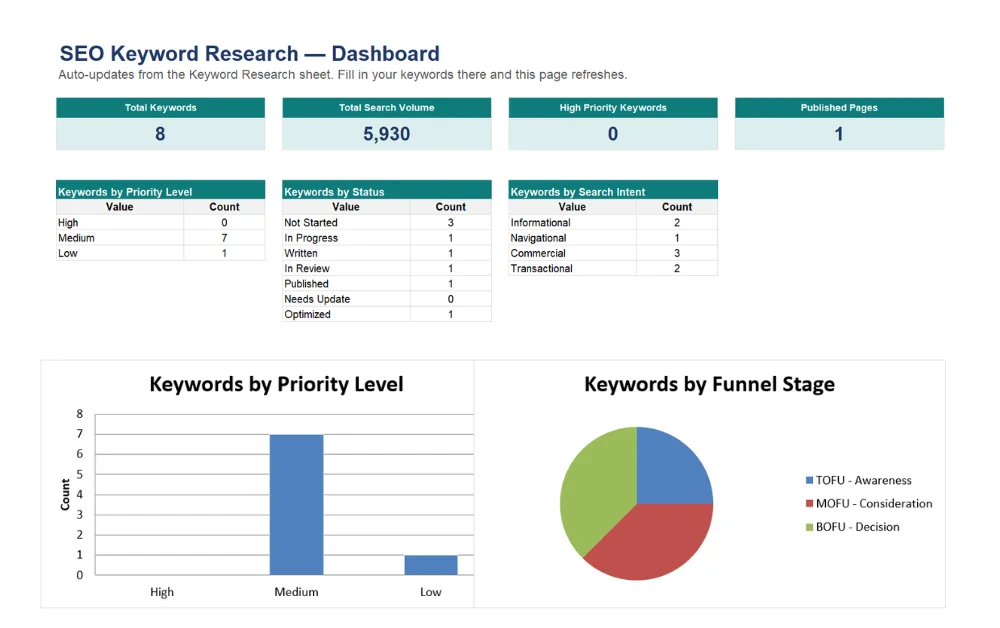This screenshot has height=628, width=1000.
Task: Click the green BOFU legend color marker
Action: pyautogui.click(x=809, y=527)
